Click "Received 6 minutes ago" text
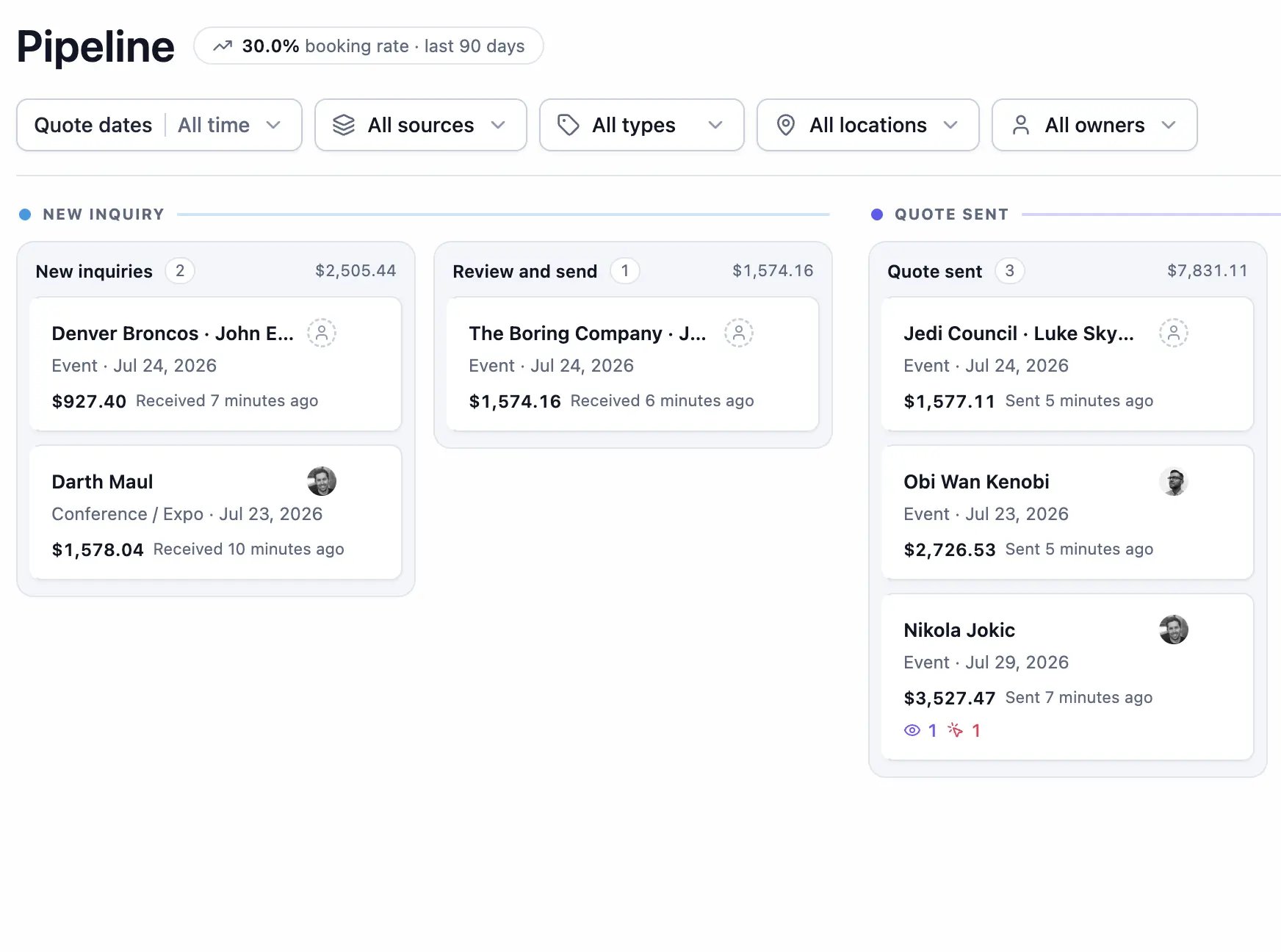The image size is (1281, 952). click(663, 401)
